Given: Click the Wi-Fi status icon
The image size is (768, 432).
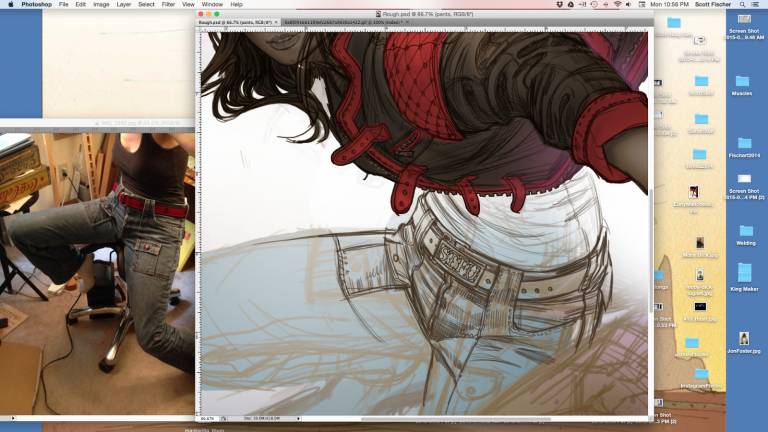Looking at the screenshot, I should 617,4.
